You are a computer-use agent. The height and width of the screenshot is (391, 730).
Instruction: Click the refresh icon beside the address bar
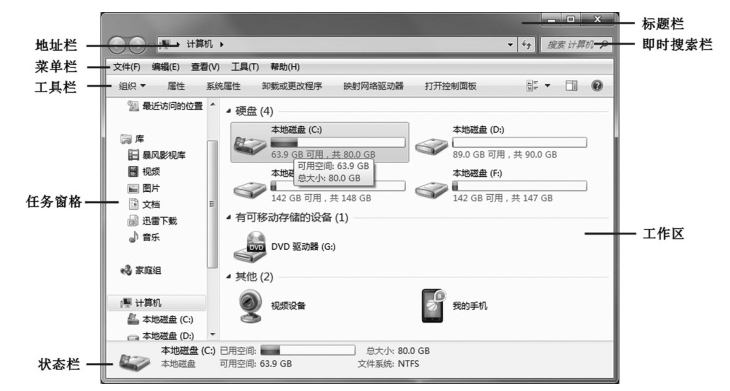pyautogui.click(x=527, y=45)
